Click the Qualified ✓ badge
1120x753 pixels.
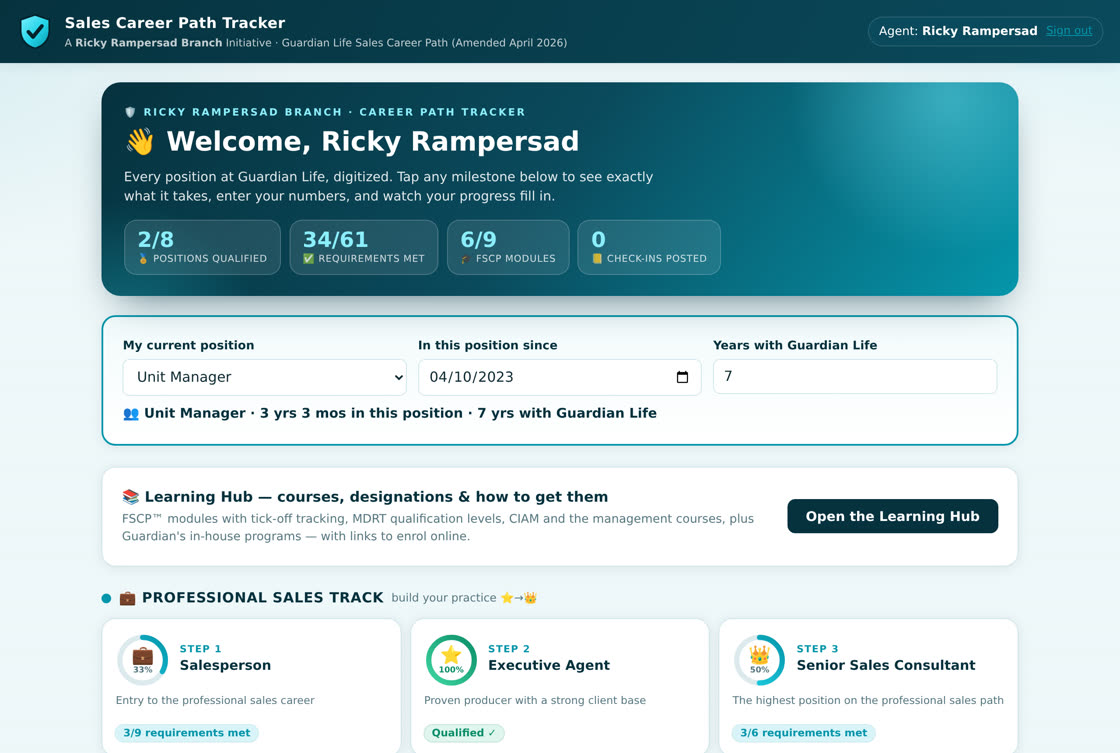pos(464,733)
